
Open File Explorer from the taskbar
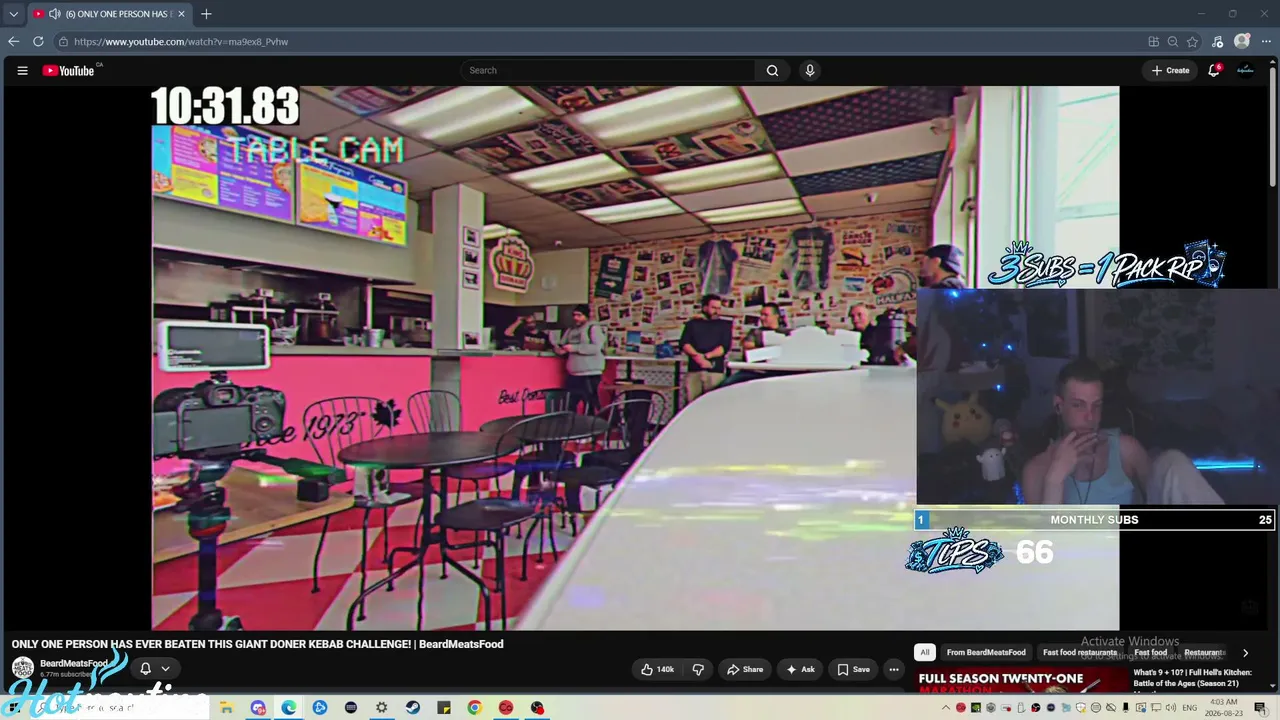click(x=227, y=708)
